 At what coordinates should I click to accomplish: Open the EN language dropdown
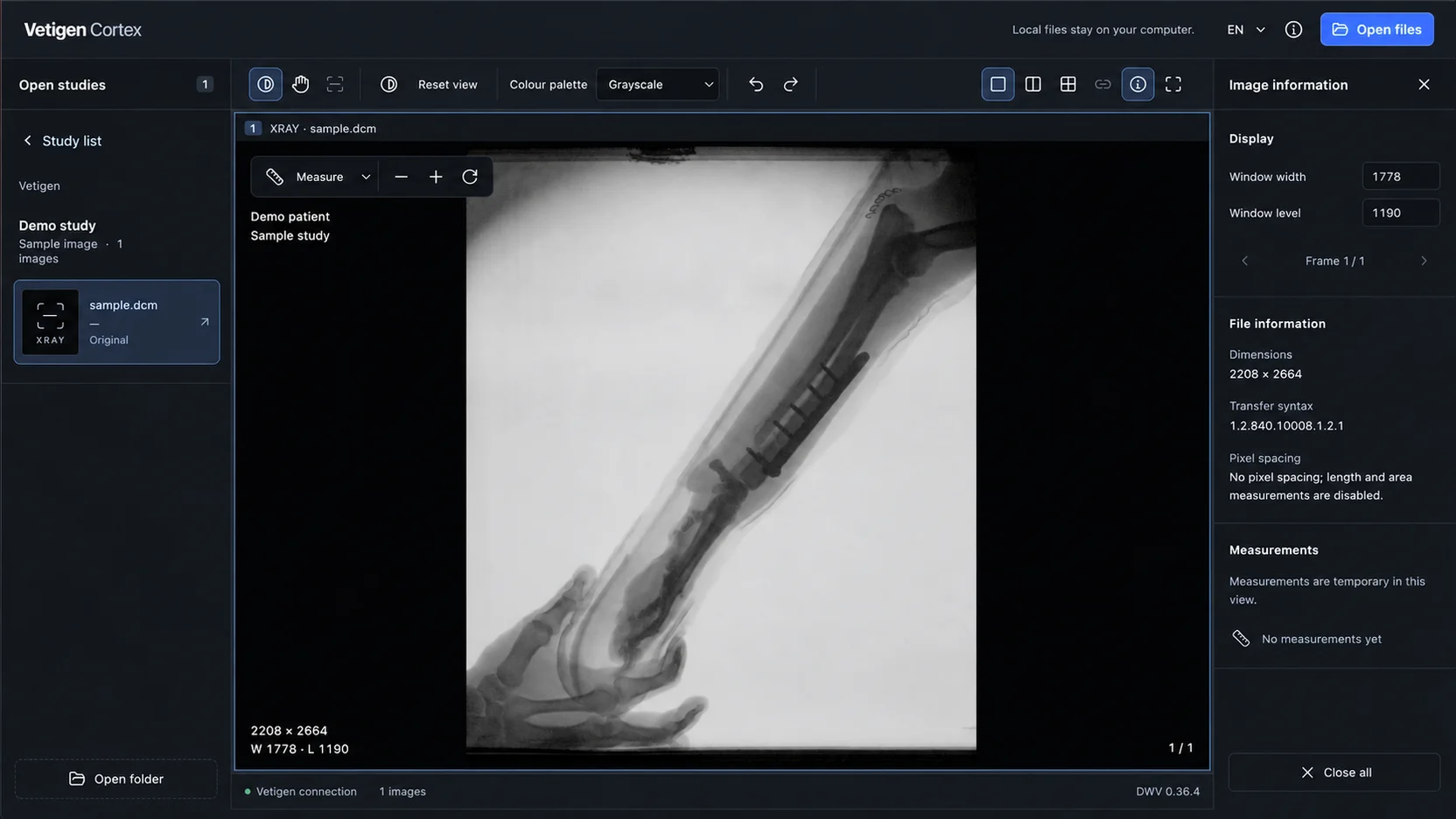pyautogui.click(x=1246, y=30)
